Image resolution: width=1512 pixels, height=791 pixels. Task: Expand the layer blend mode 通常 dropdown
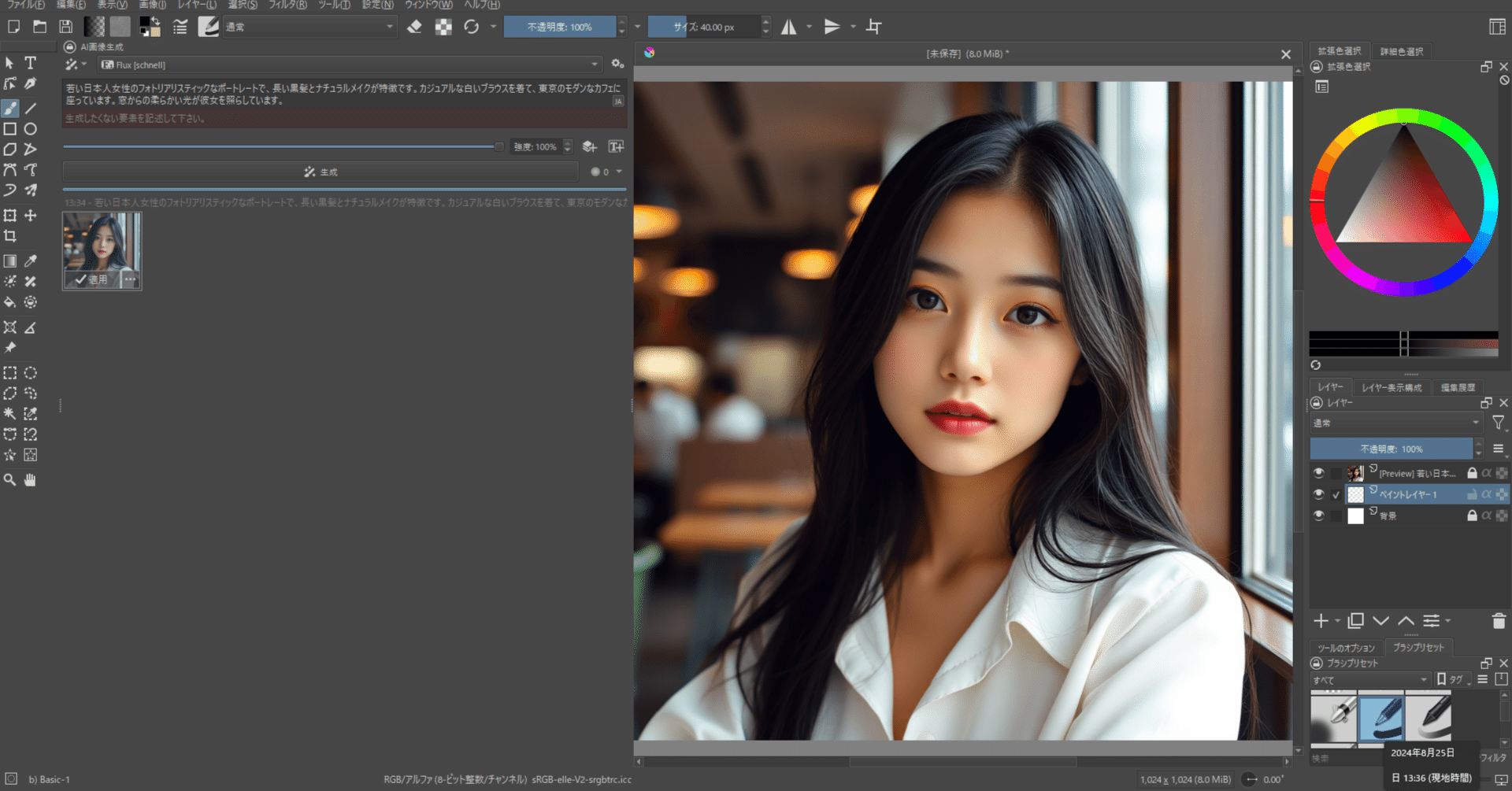click(x=1395, y=423)
